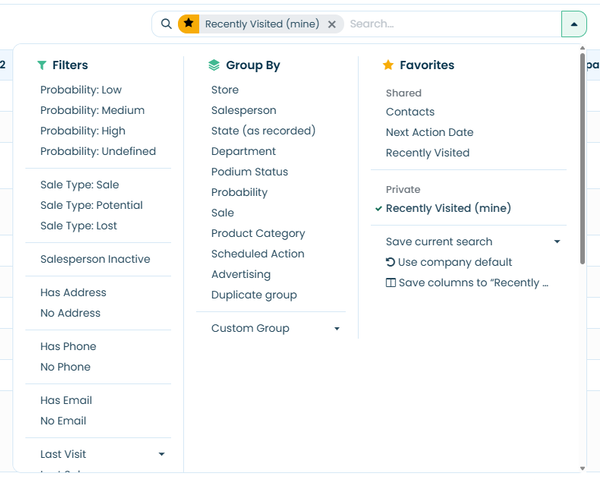
Task: Enable the Has Address filter
Action: [73, 292]
